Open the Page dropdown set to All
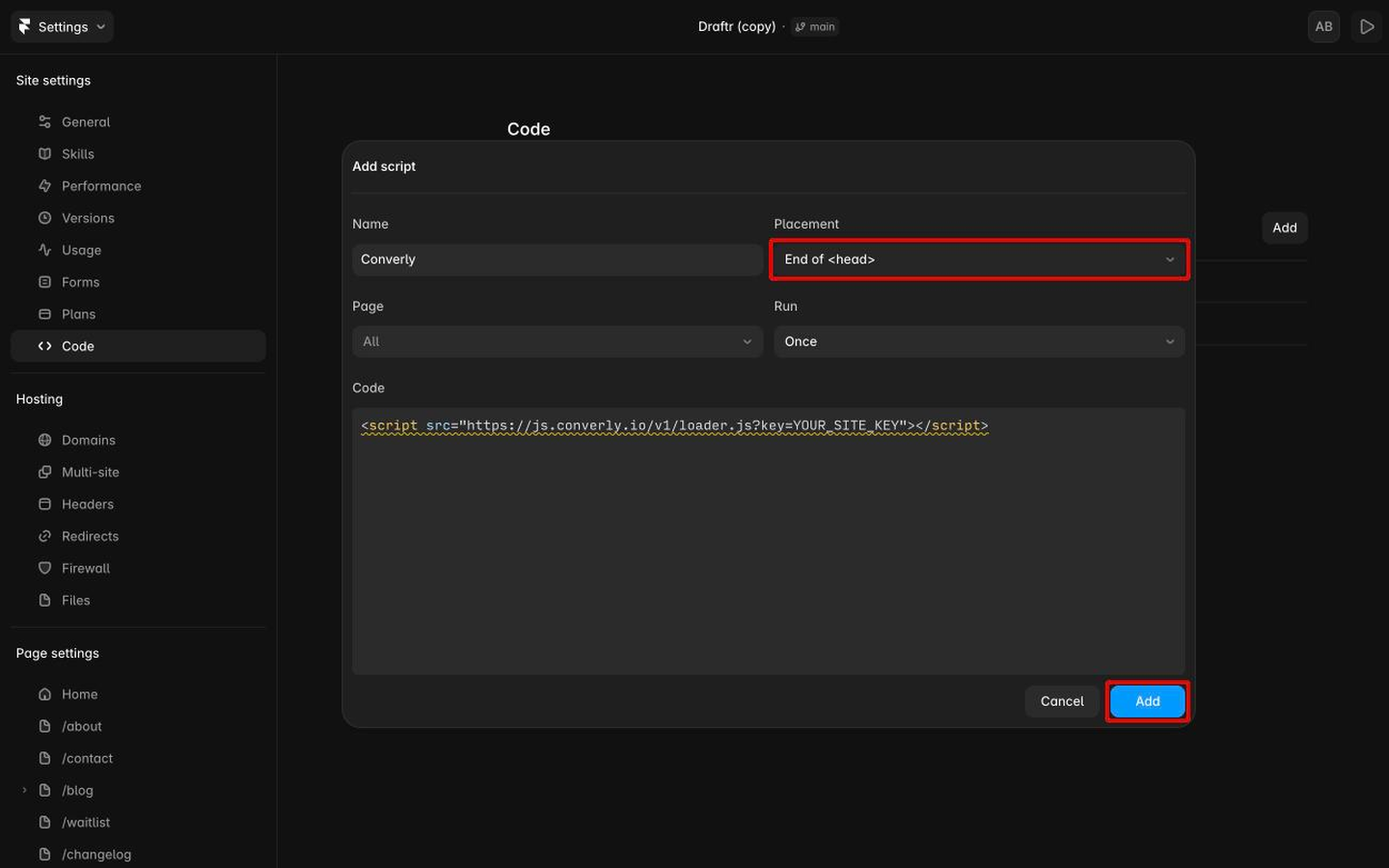This screenshot has width=1389, height=868. click(x=558, y=341)
